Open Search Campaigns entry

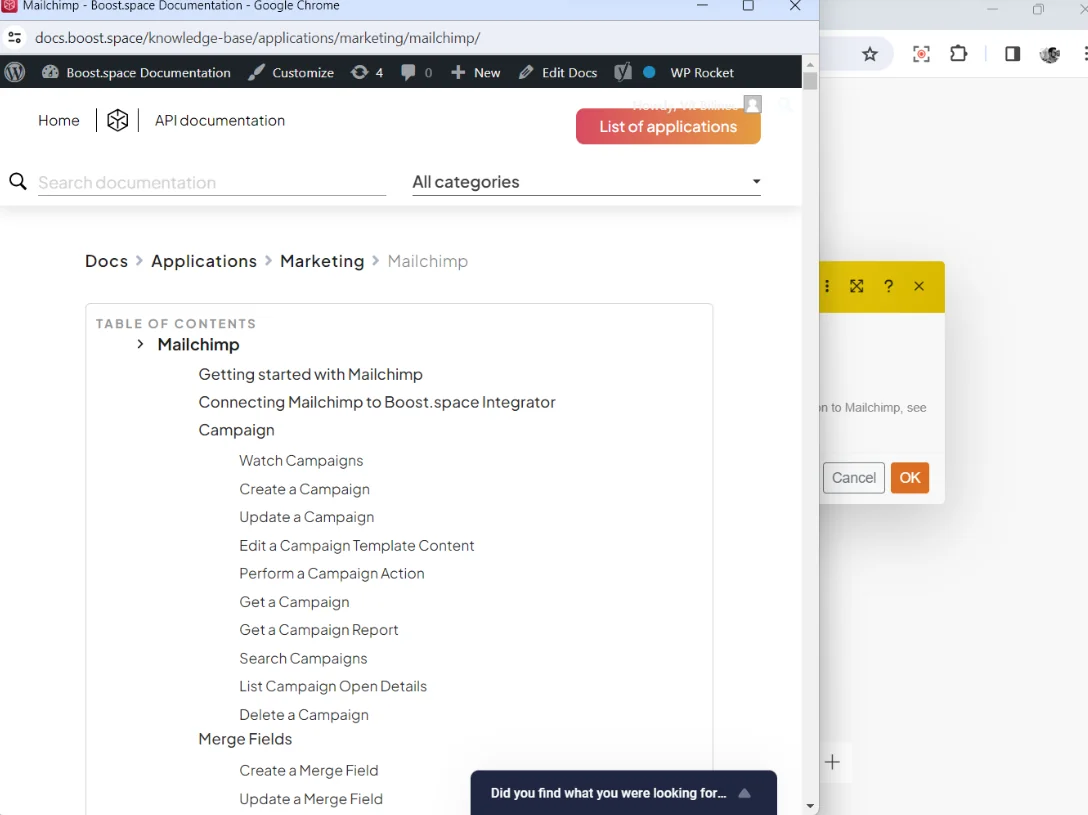tap(303, 658)
